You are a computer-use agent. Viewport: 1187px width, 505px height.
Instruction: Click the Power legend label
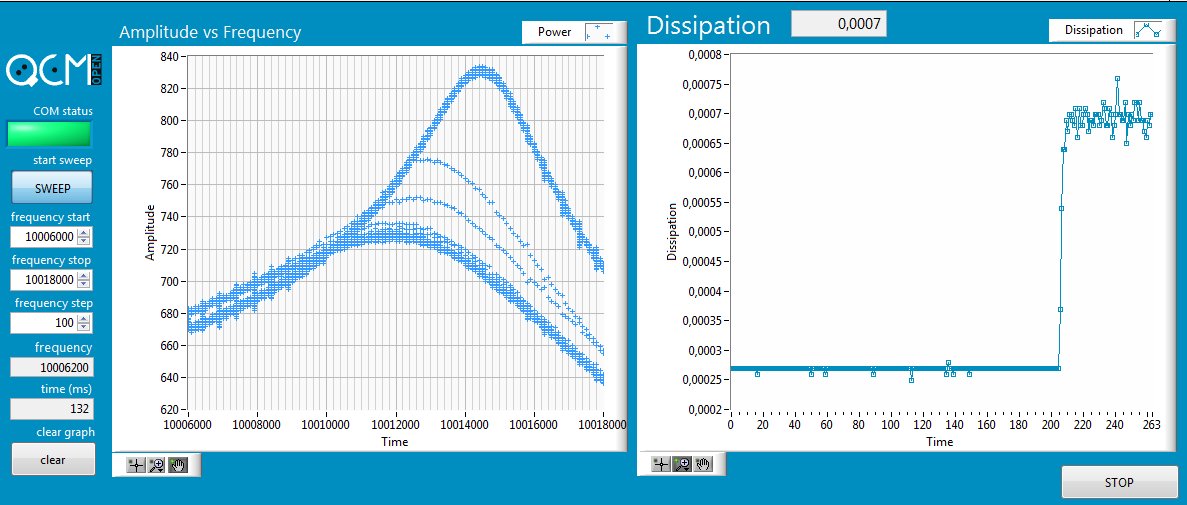[x=555, y=32]
